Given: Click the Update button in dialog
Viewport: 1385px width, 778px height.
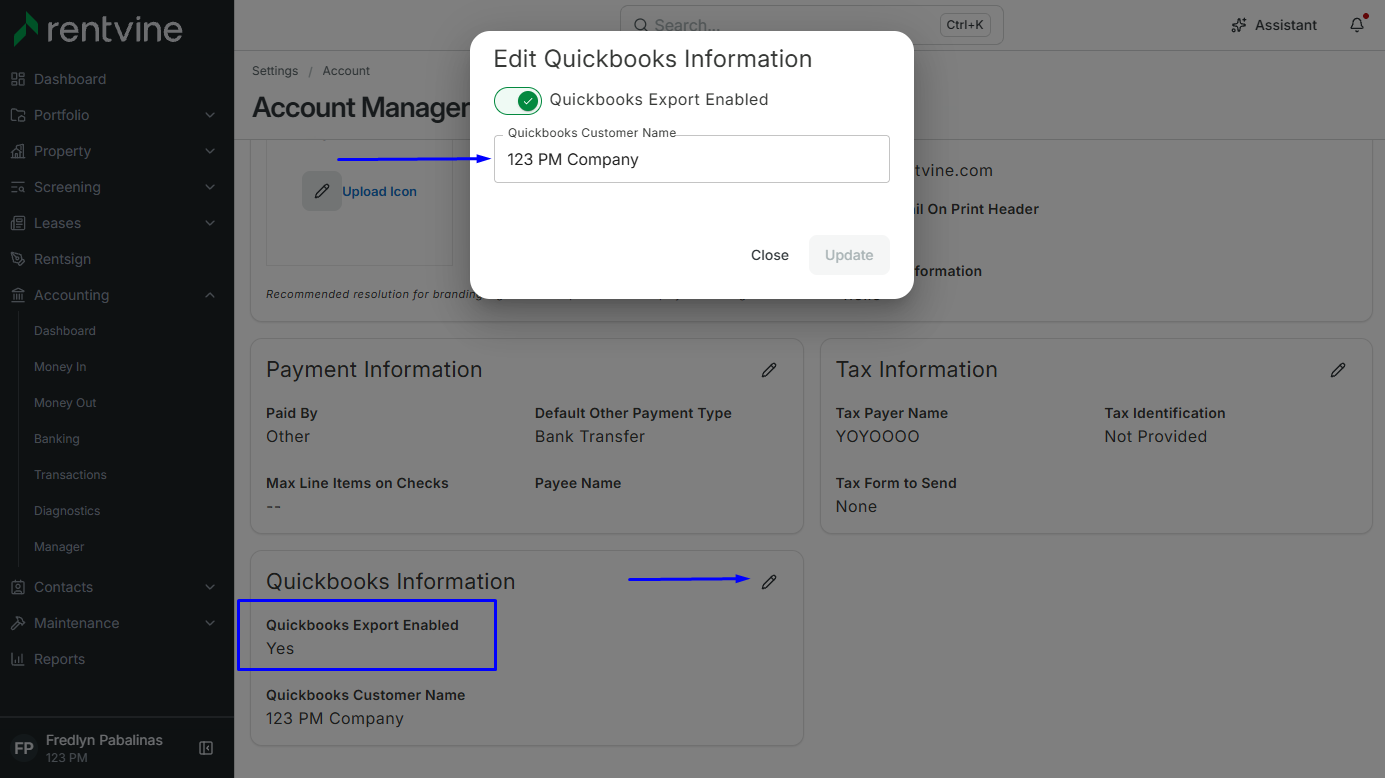Looking at the screenshot, I should [849, 255].
